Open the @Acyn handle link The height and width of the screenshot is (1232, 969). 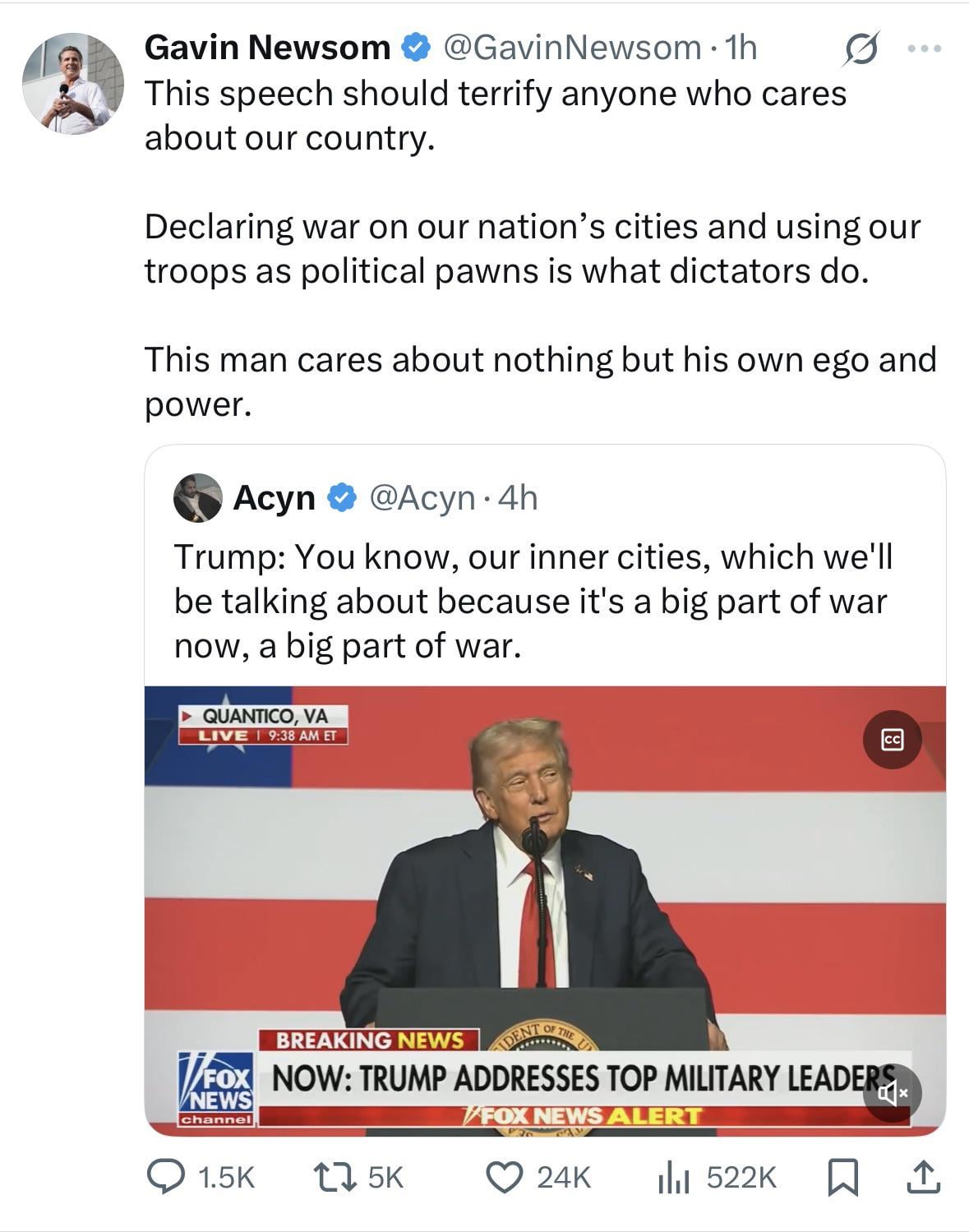pyautogui.click(x=422, y=498)
